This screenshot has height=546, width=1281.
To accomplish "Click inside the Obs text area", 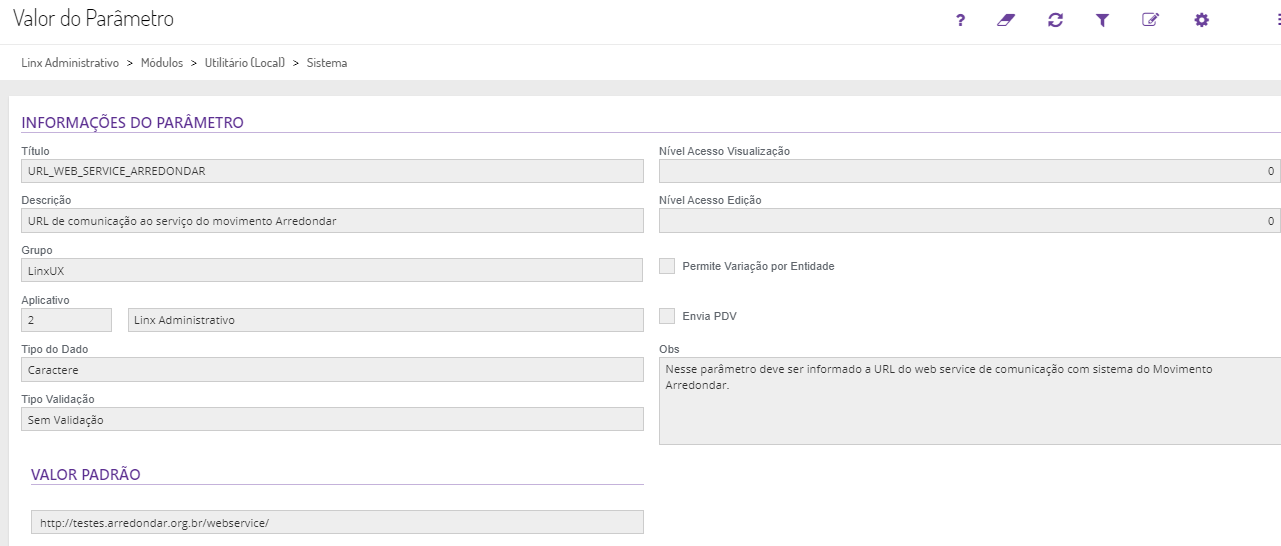I will click(x=969, y=401).
